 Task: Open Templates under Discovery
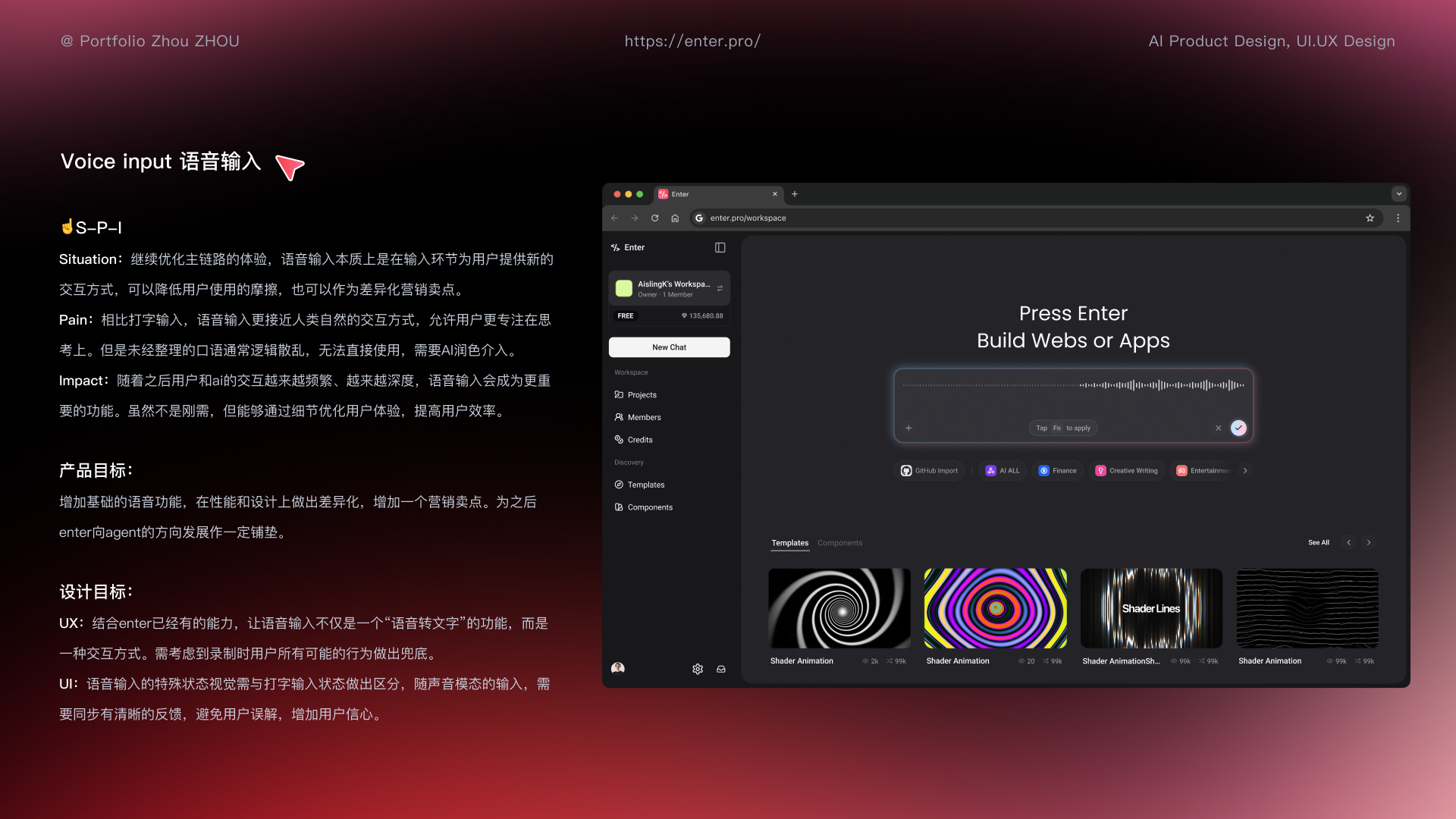(x=639, y=485)
